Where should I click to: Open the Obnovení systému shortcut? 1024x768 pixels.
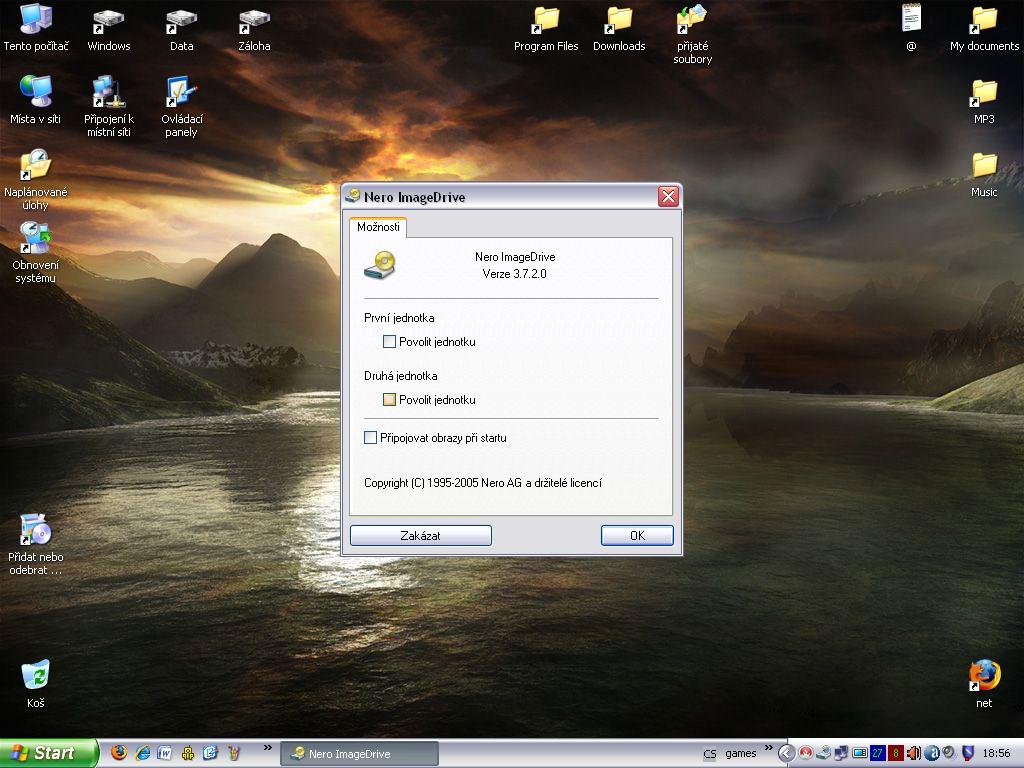click(36, 239)
